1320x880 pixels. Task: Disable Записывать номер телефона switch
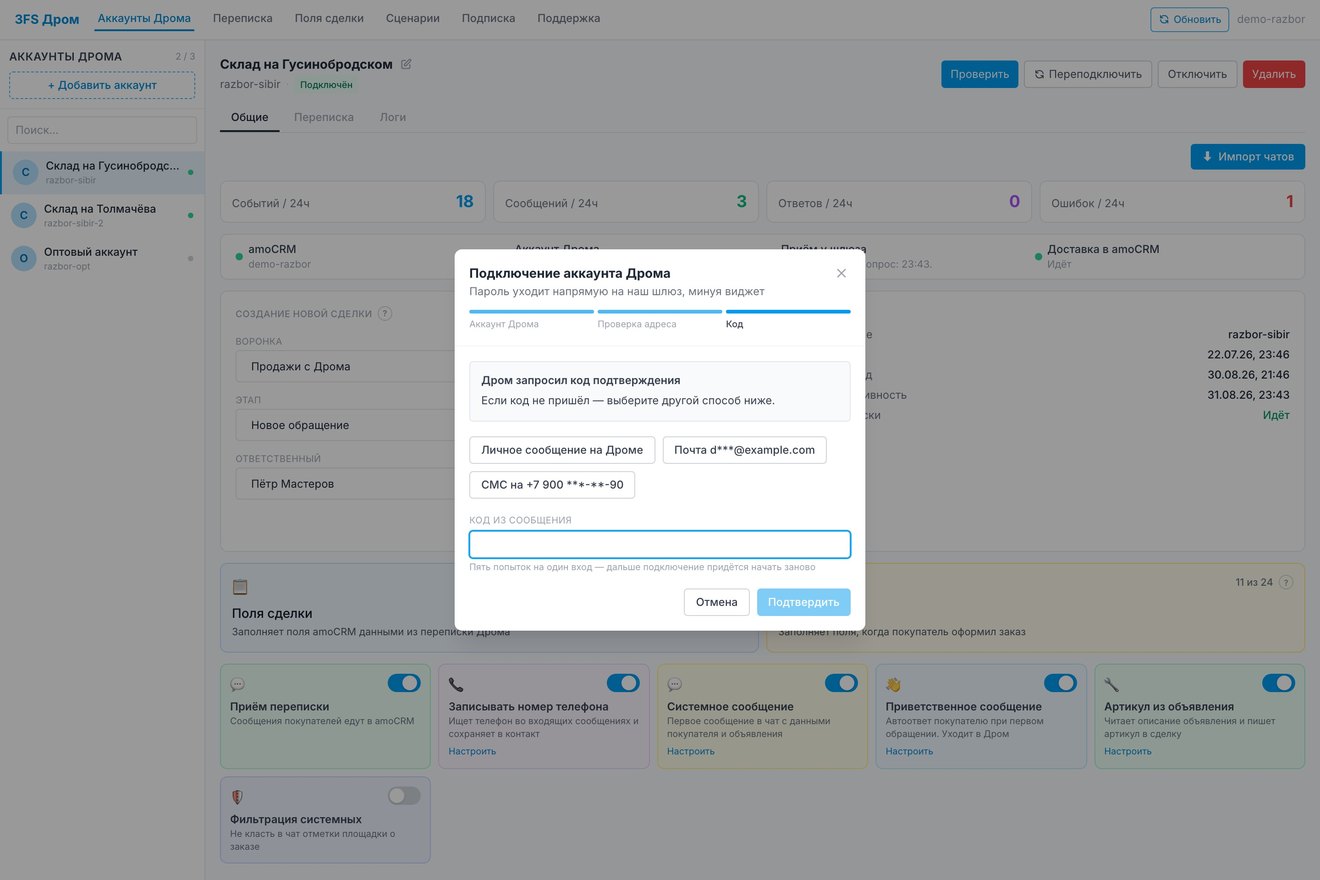(623, 683)
